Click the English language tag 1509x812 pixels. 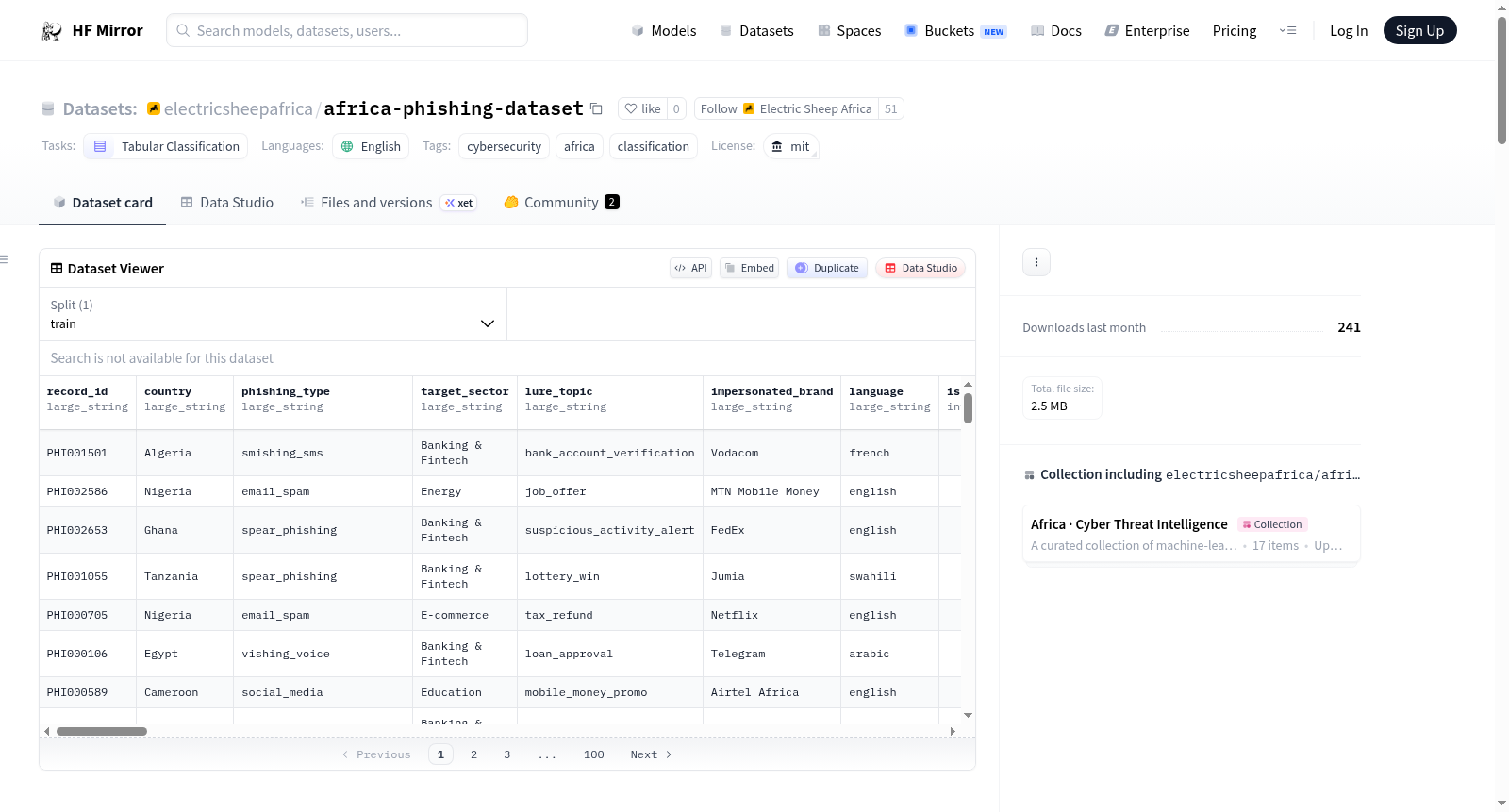click(371, 146)
